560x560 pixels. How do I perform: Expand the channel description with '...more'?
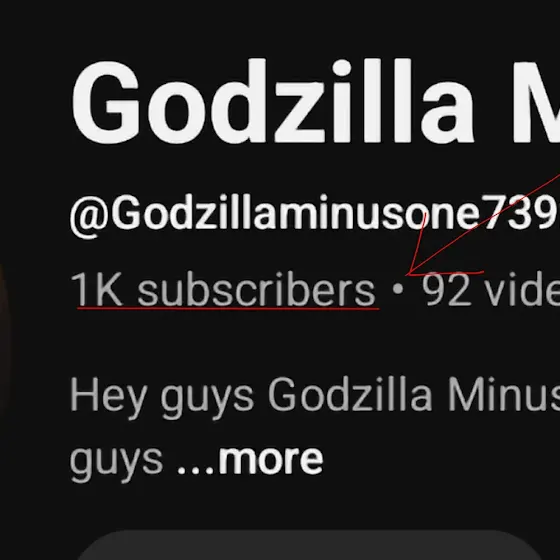tap(250, 460)
